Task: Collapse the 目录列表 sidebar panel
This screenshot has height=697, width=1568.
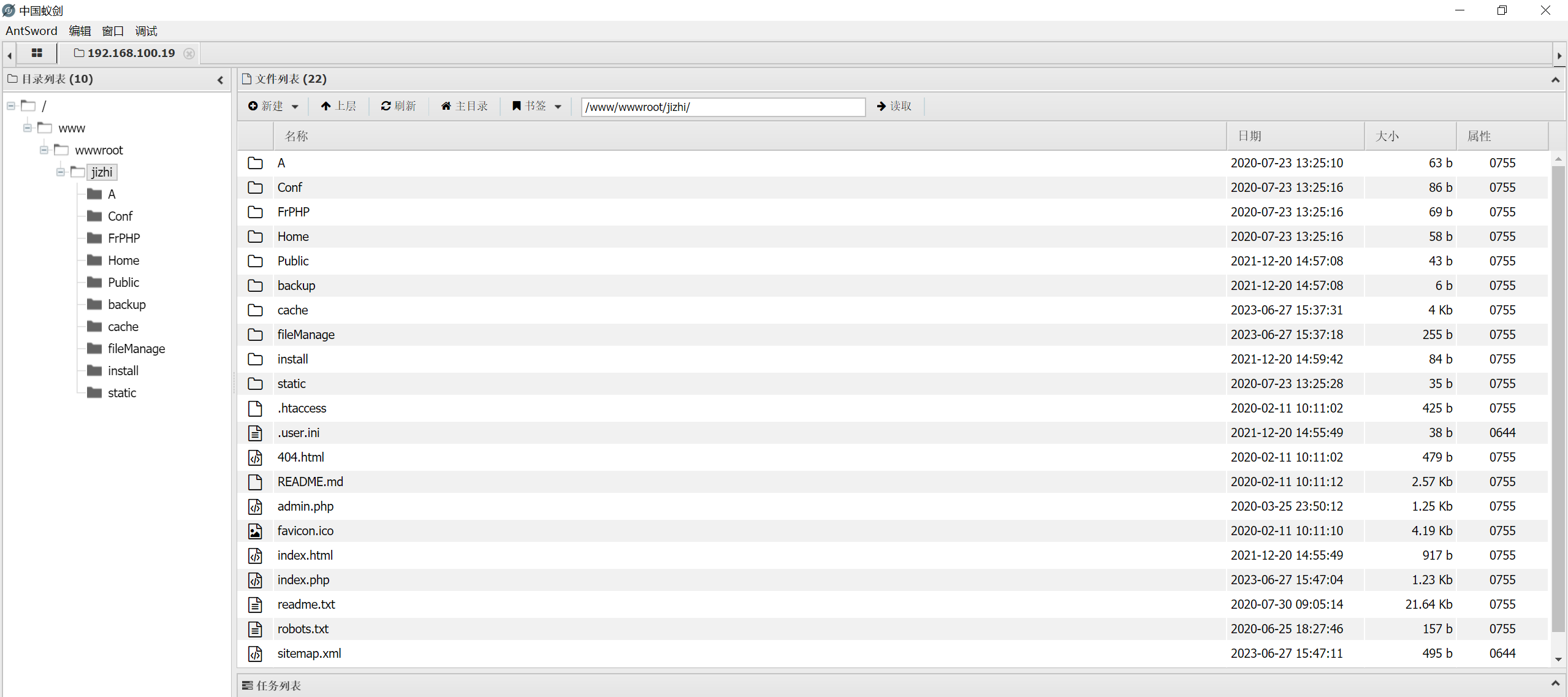Action: pyautogui.click(x=221, y=80)
